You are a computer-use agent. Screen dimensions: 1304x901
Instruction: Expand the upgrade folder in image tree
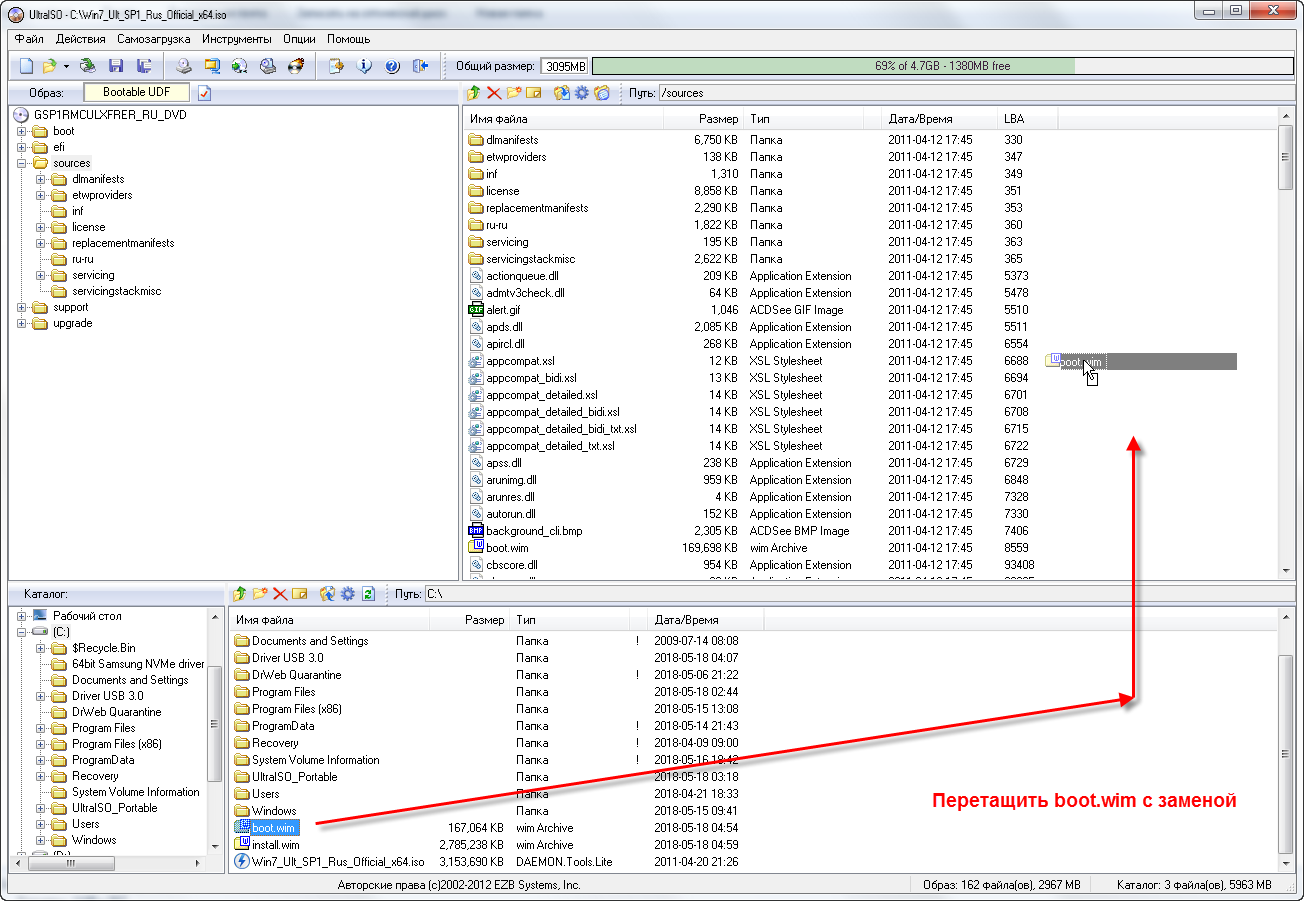(x=21, y=323)
